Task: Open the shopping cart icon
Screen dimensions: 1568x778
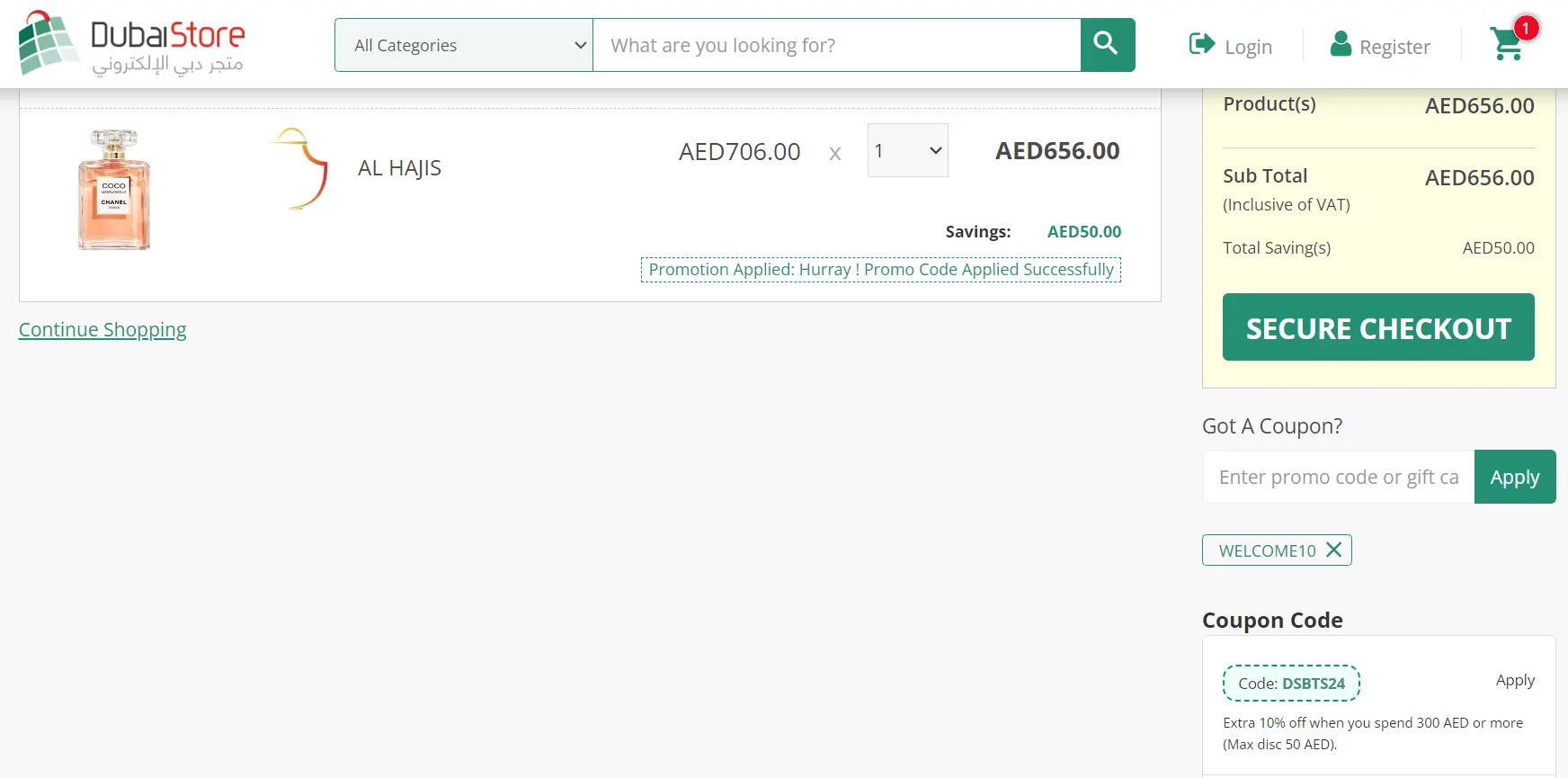Action: pos(1507,43)
